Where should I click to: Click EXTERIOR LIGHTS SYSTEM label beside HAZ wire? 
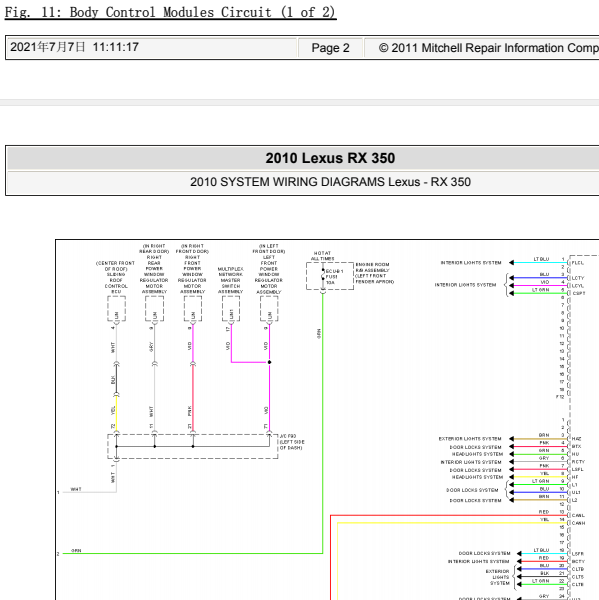click(x=470, y=439)
